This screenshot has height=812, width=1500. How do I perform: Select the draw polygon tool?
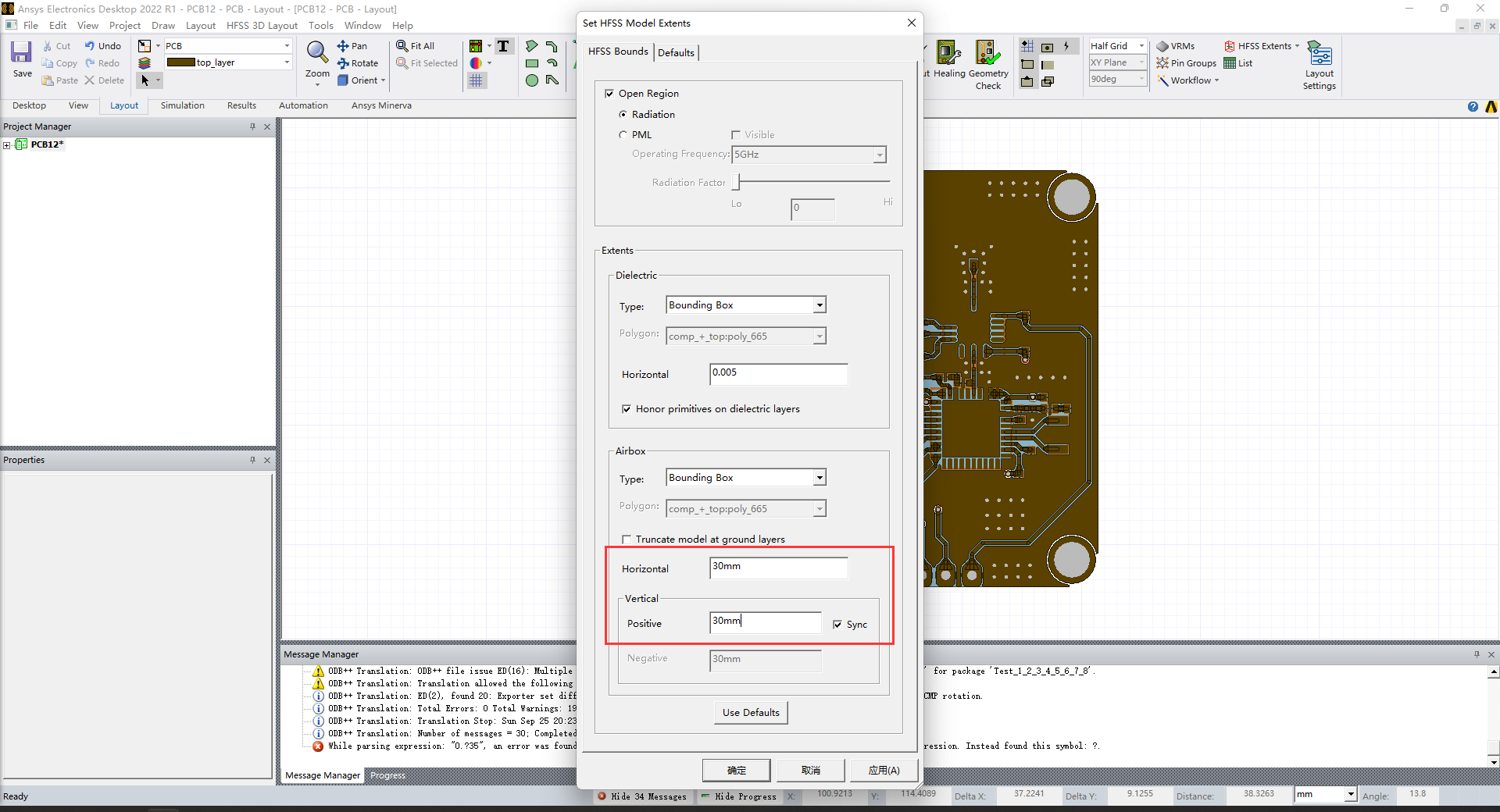coord(532,46)
